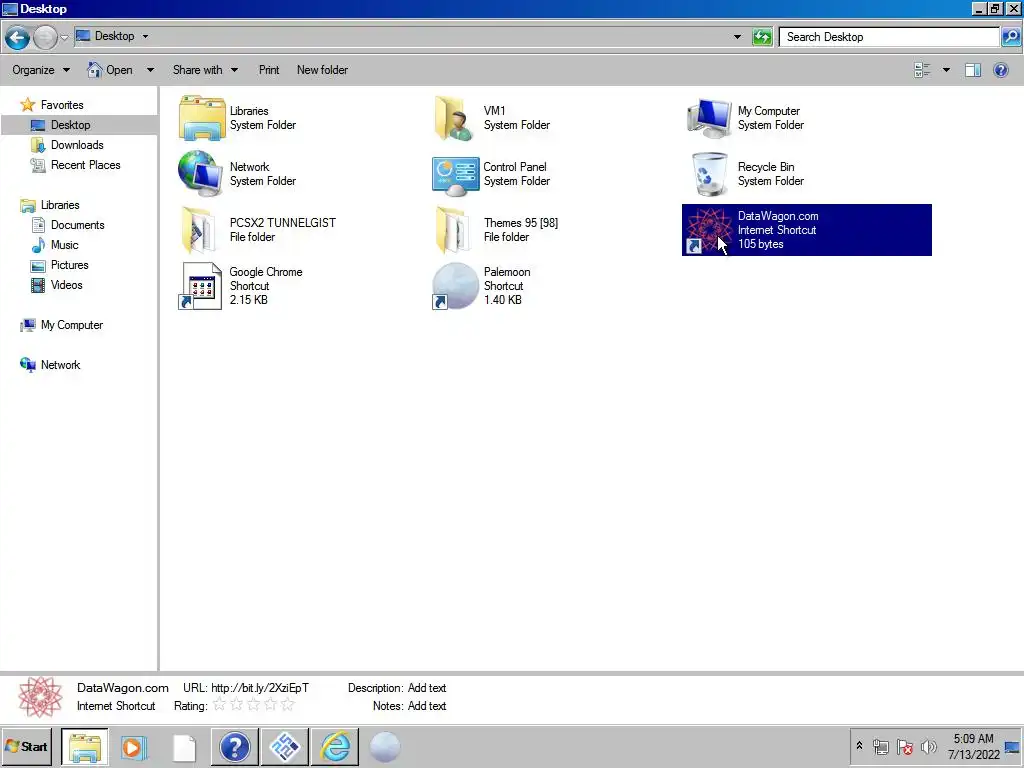Screen dimensions: 1024x768
Task: Launch Windows Media Player from taskbar
Action: coord(135,747)
